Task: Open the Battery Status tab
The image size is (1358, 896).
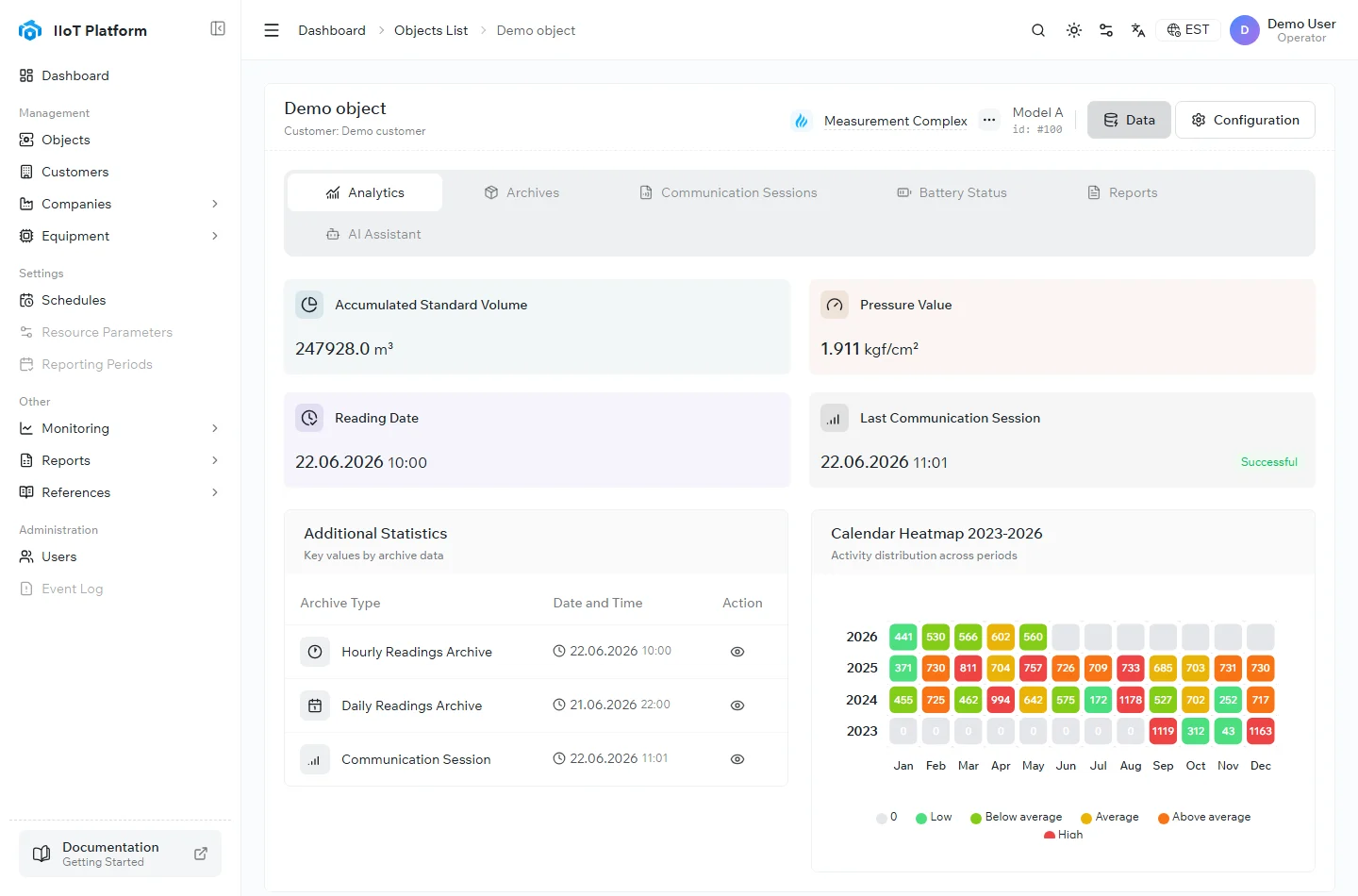Action: pos(952,192)
